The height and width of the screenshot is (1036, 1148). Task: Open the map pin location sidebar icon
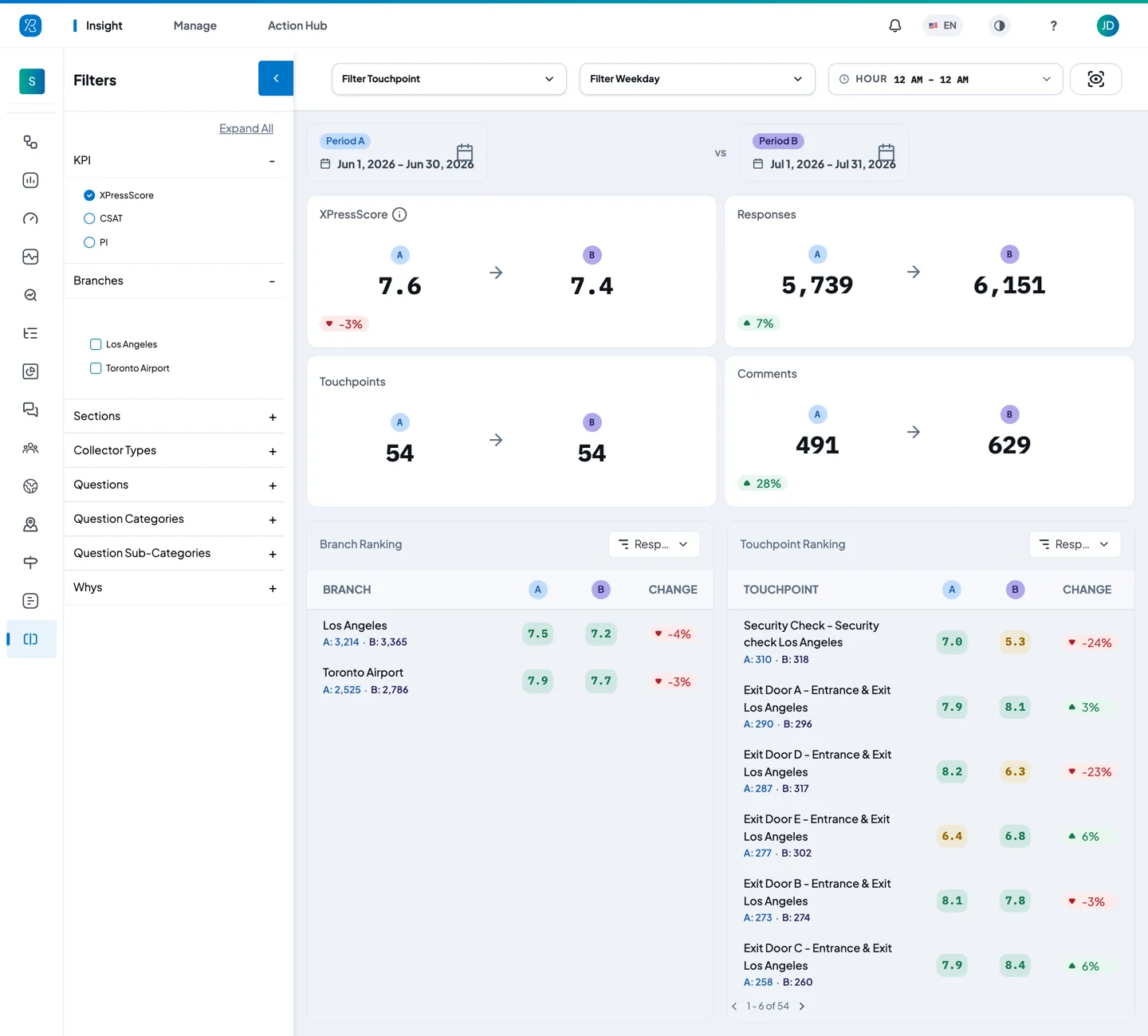[30, 524]
